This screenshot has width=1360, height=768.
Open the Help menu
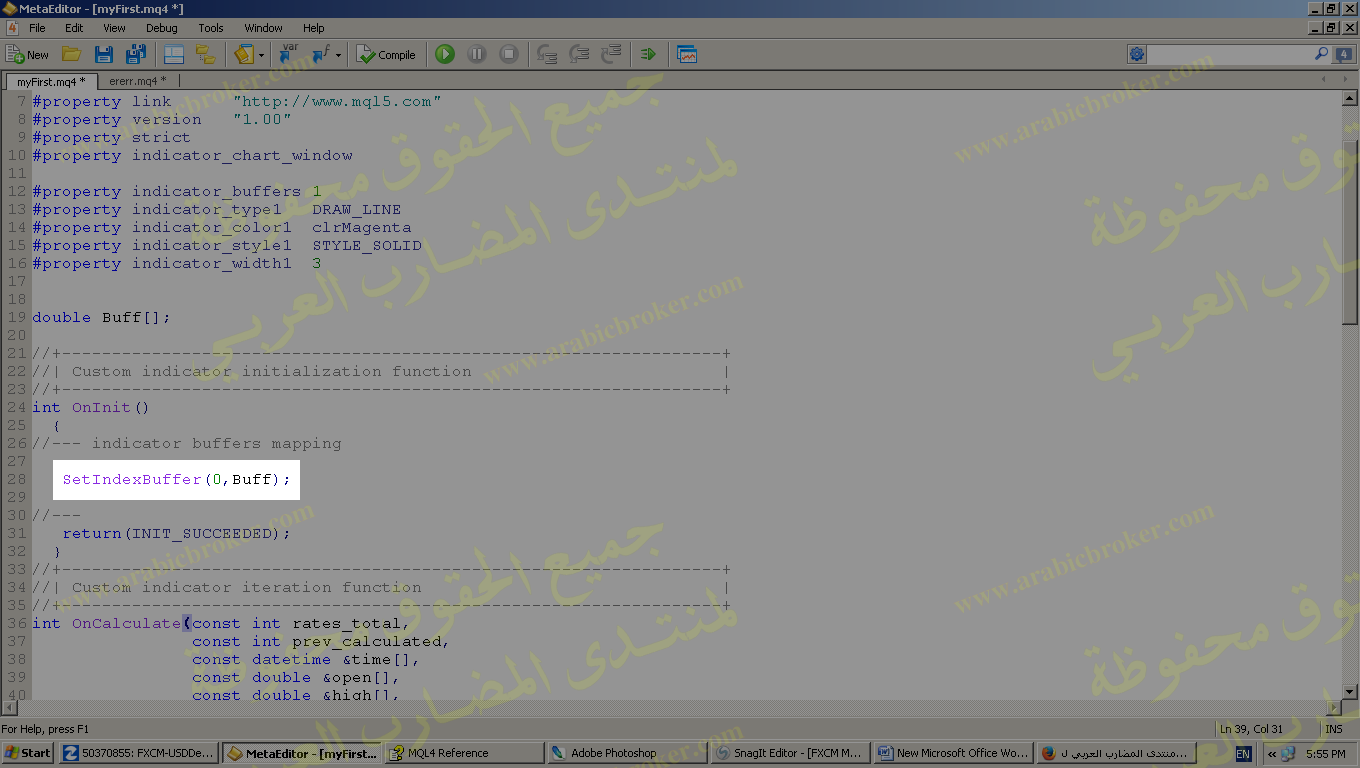coord(314,28)
